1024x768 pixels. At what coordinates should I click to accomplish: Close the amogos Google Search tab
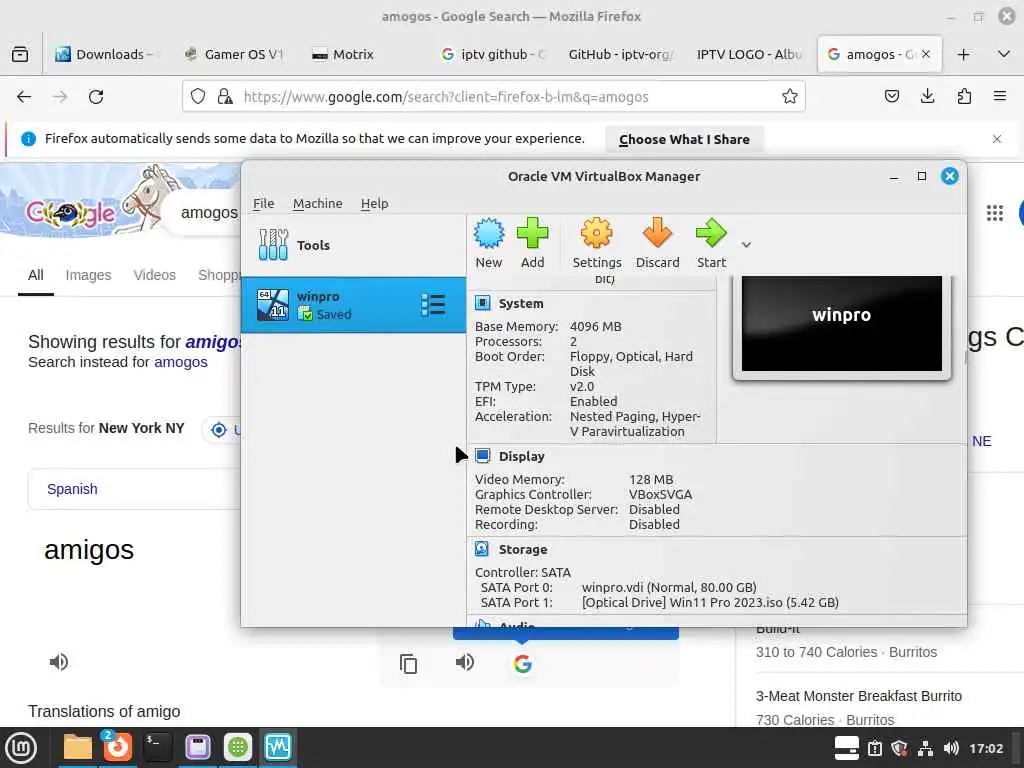click(x=925, y=54)
